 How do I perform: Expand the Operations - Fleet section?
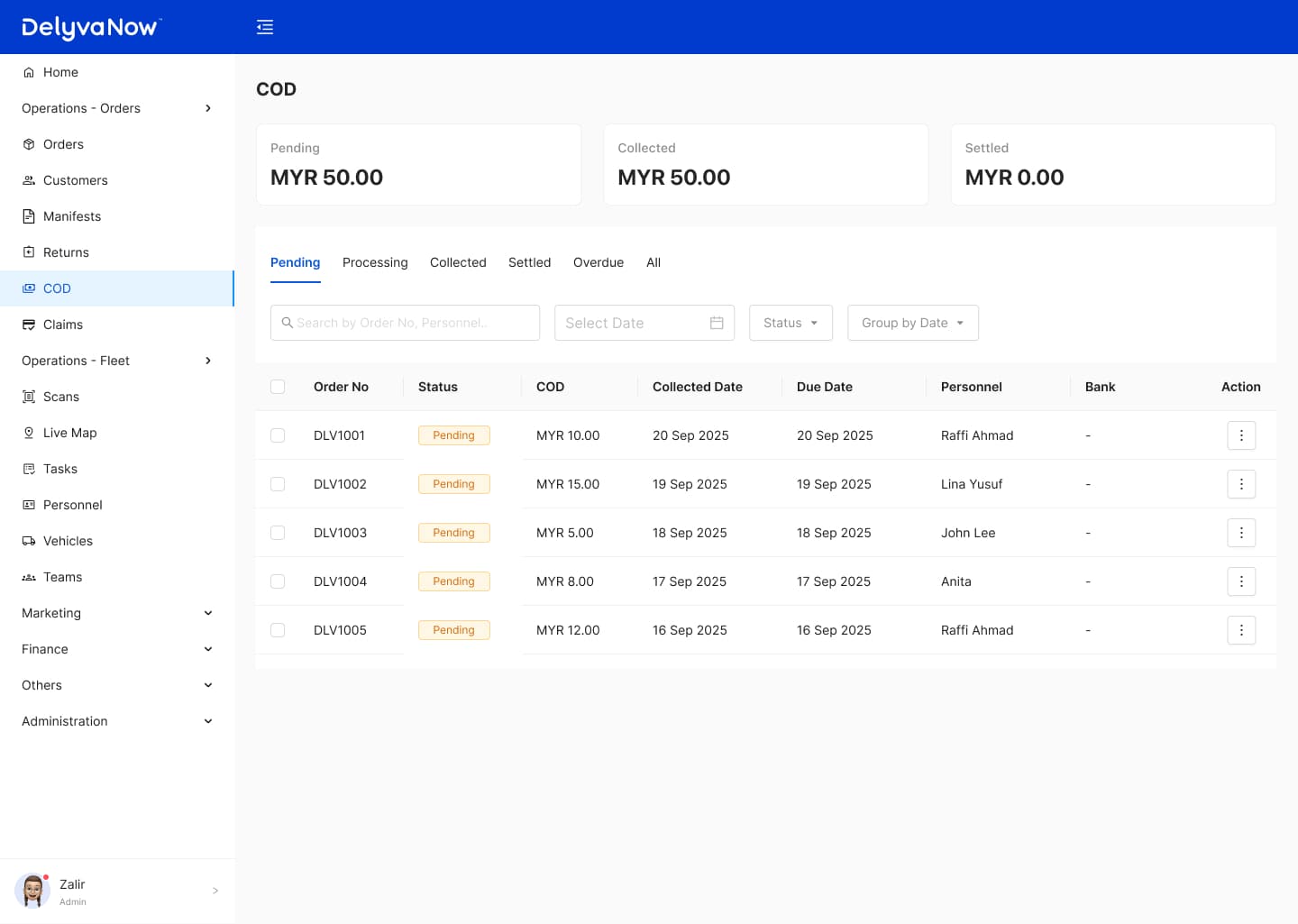pyautogui.click(x=117, y=361)
